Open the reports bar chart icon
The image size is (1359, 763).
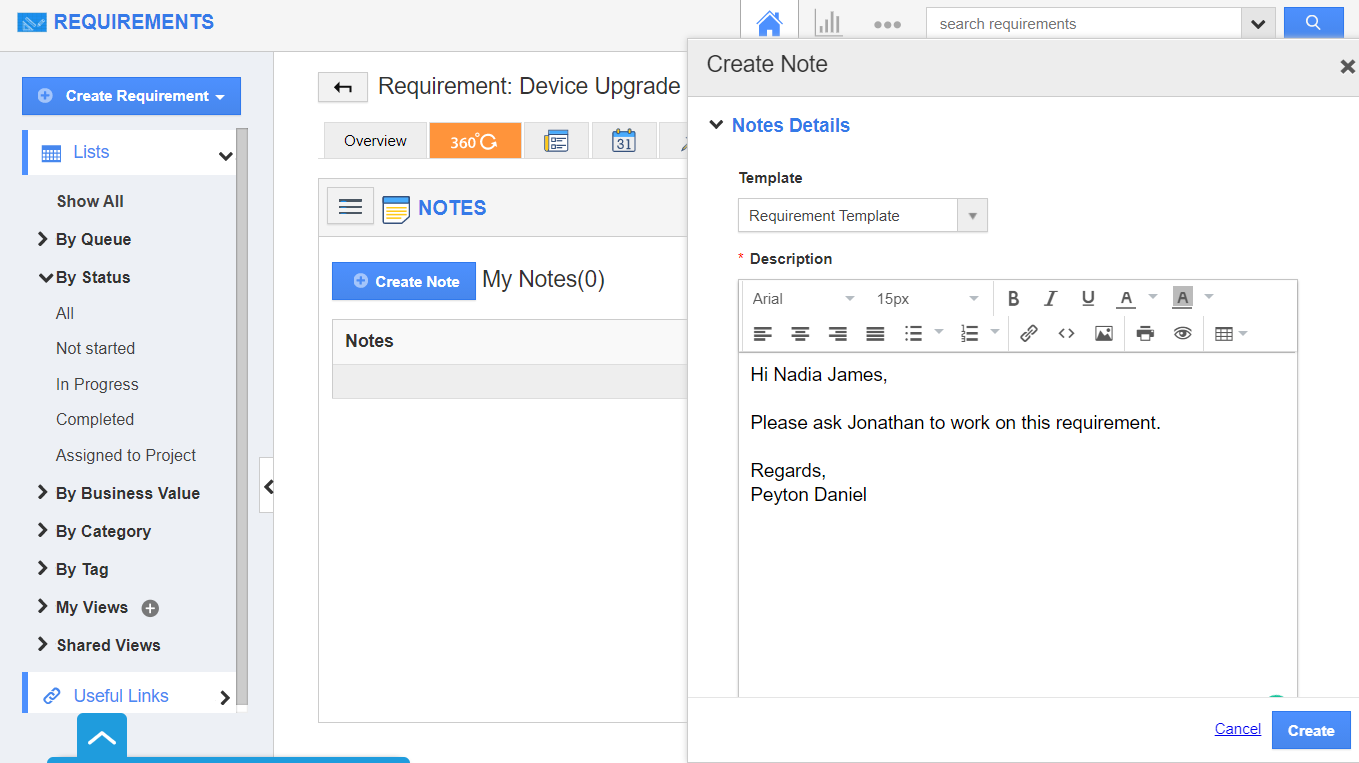pyautogui.click(x=828, y=23)
